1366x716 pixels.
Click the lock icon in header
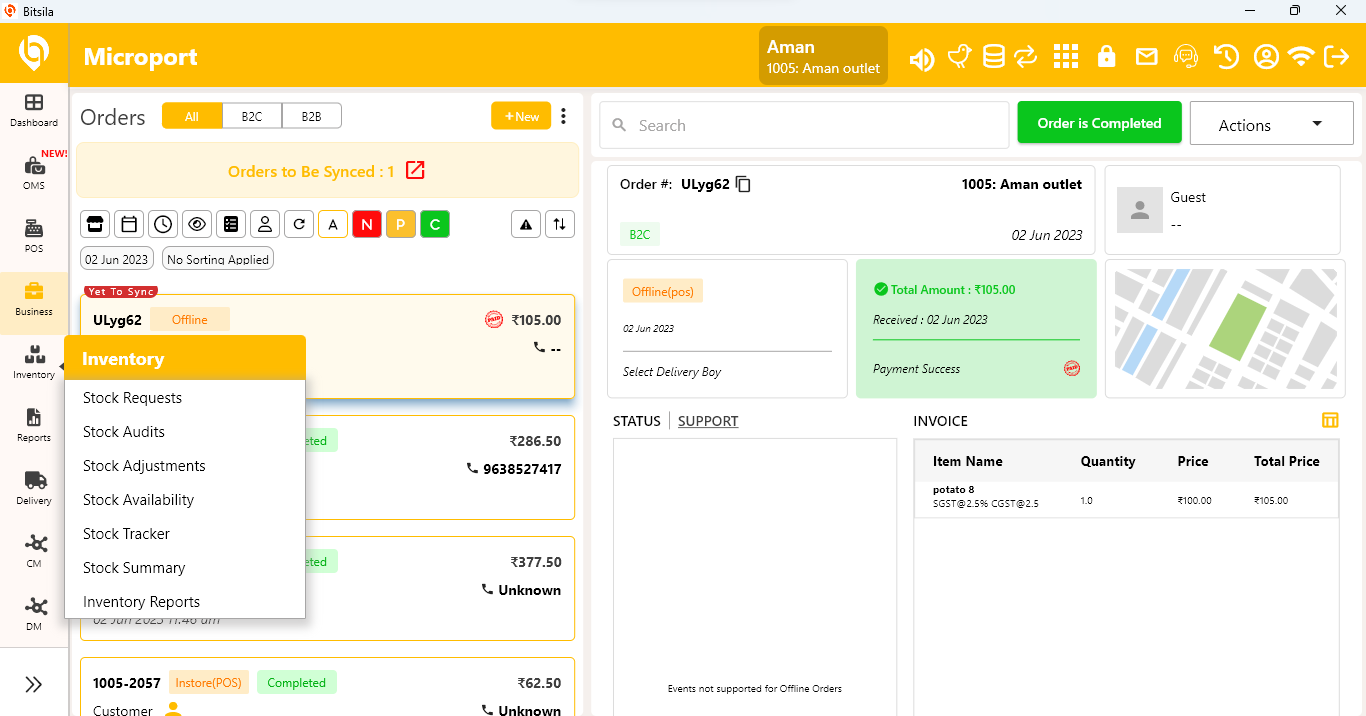tap(1106, 56)
